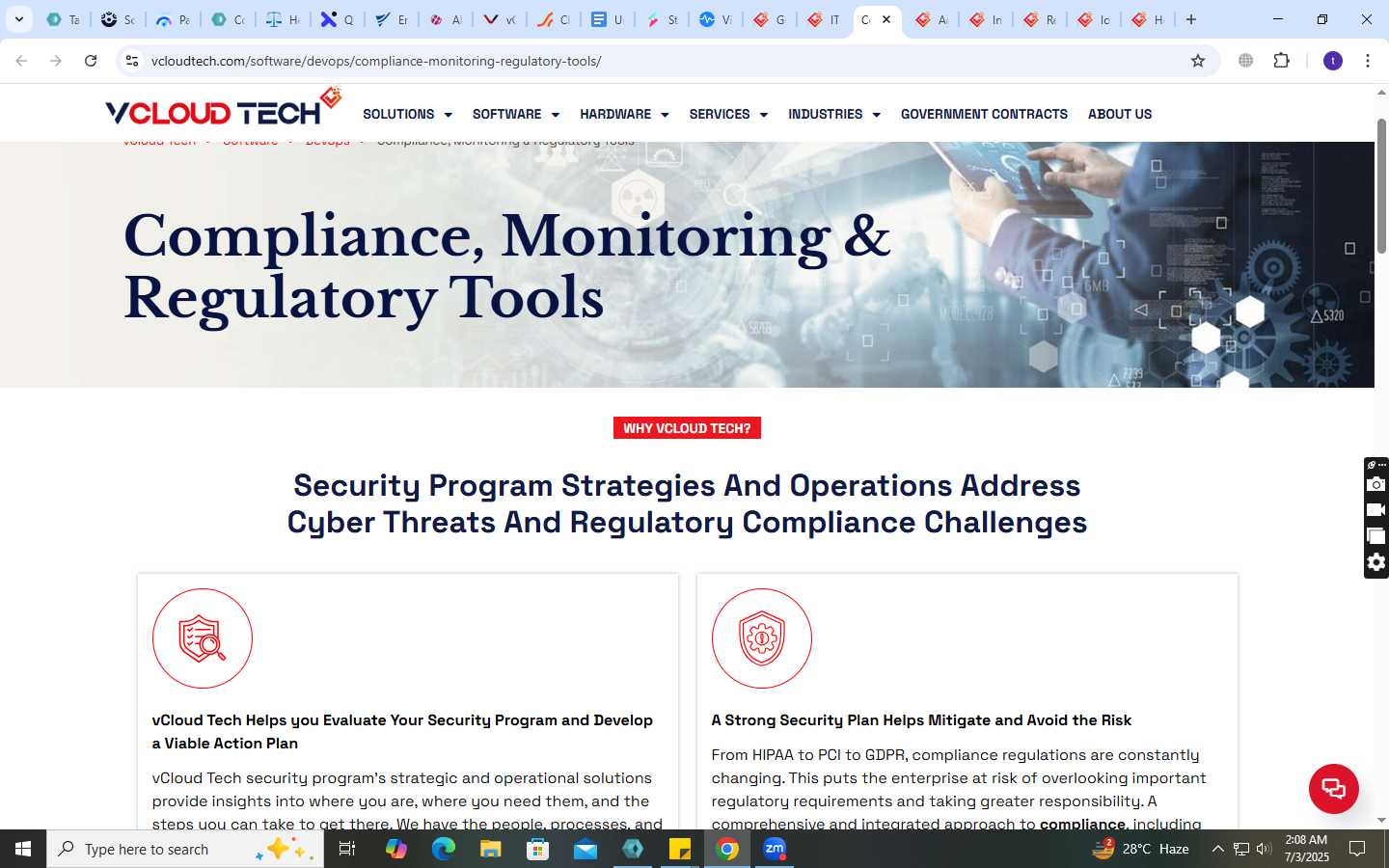
Task: Click the Windows search box
Action: pyautogui.click(x=185, y=849)
